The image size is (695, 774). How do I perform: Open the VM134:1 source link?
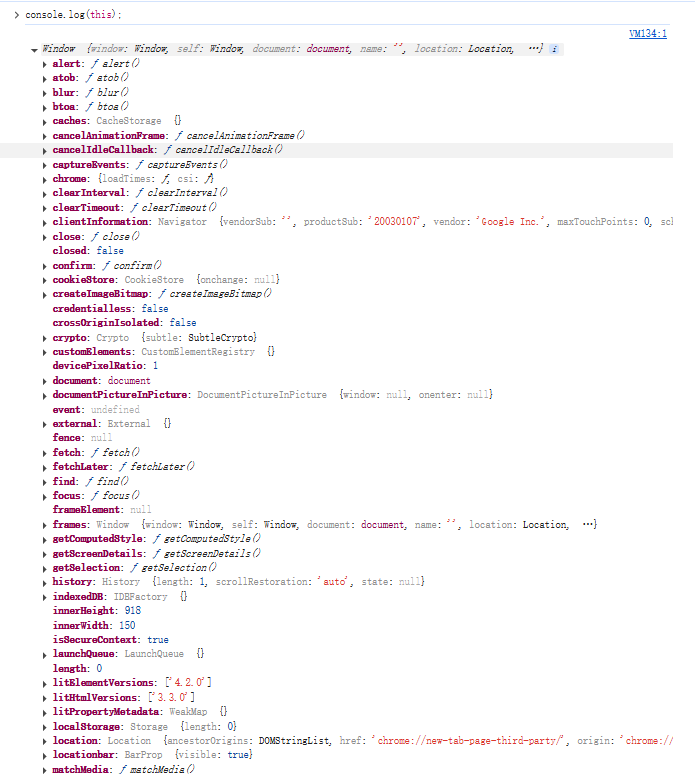(x=648, y=33)
